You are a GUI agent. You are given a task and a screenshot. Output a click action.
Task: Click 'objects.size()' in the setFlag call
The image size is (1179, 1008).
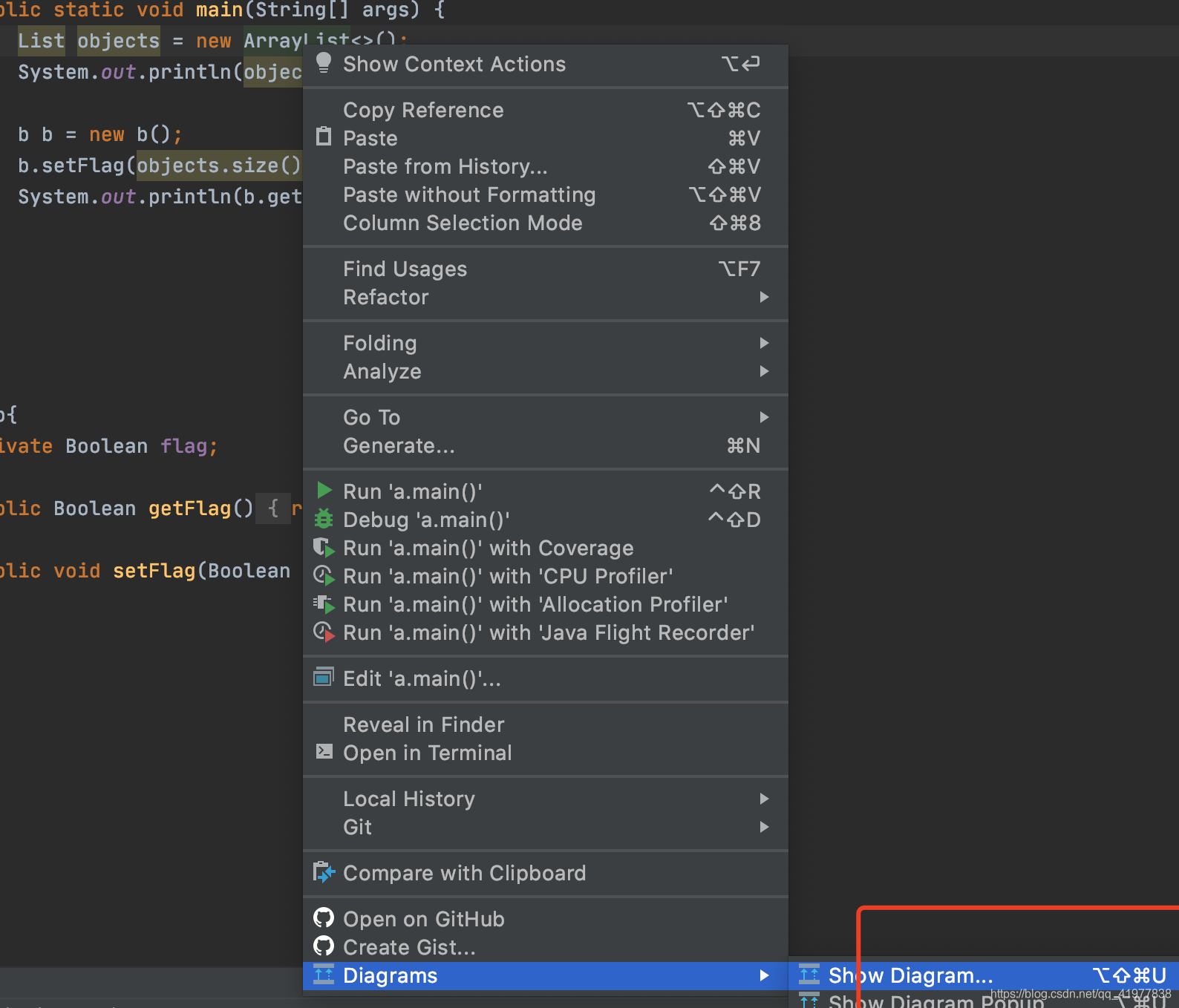219,165
